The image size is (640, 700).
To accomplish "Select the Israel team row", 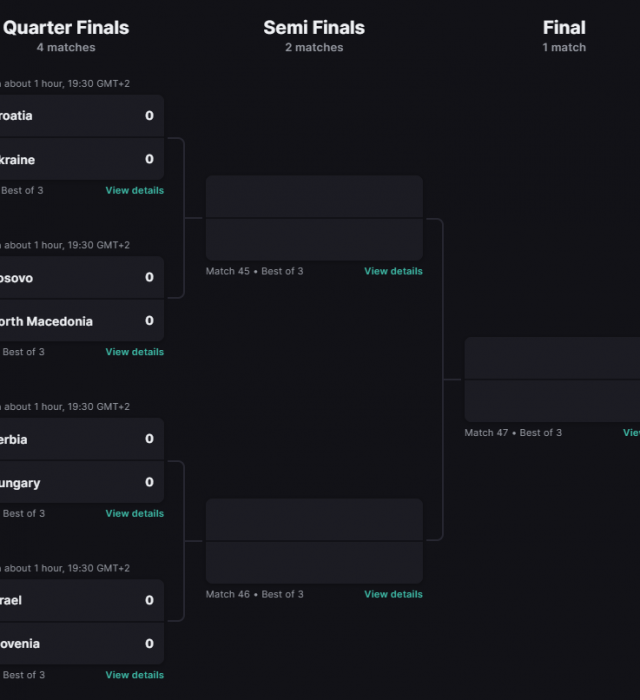I will pos(80,601).
